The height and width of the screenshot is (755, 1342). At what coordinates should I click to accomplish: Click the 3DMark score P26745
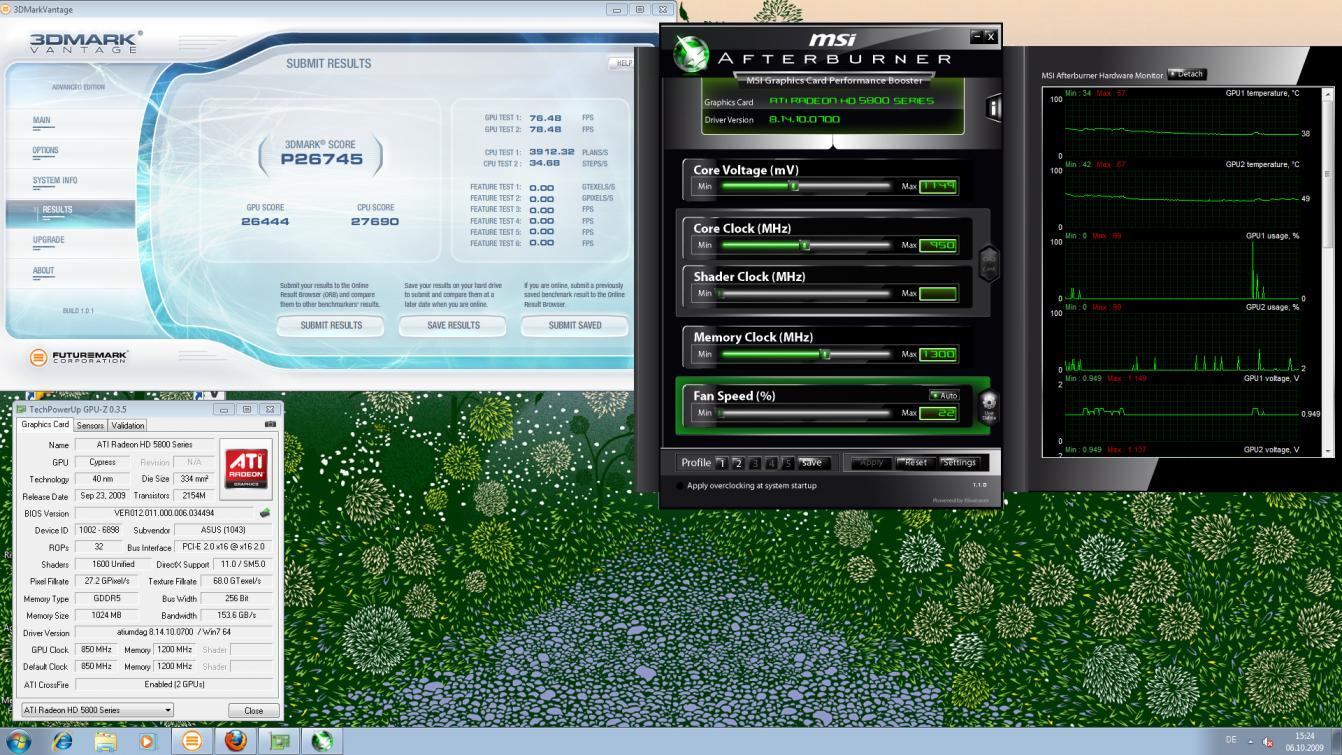point(321,159)
